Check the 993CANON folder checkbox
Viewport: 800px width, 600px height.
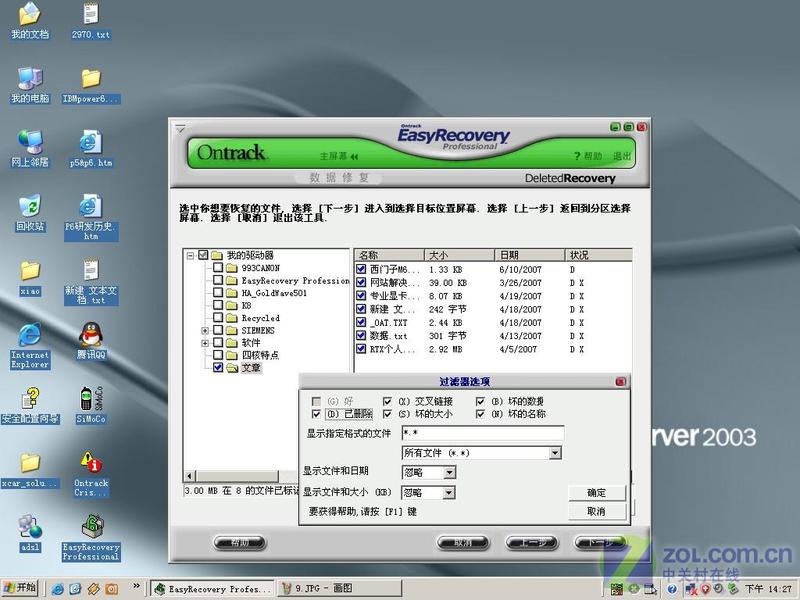point(218,267)
